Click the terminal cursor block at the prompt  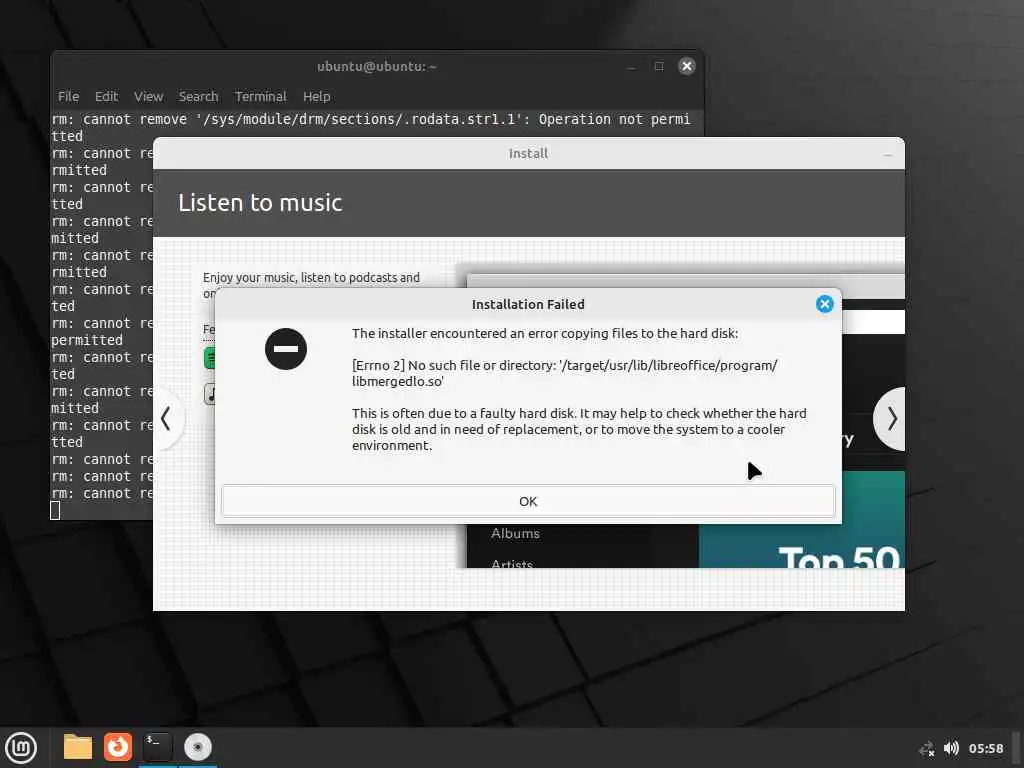[x=56, y=511]
